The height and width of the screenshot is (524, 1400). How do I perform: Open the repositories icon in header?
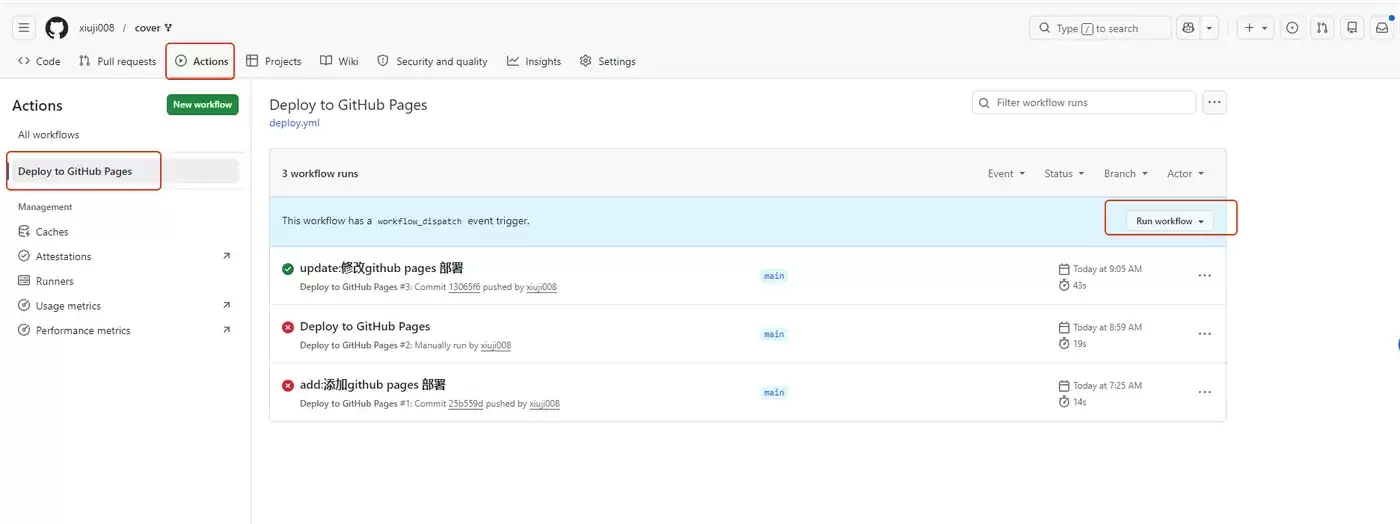[x=1352, y=28]
